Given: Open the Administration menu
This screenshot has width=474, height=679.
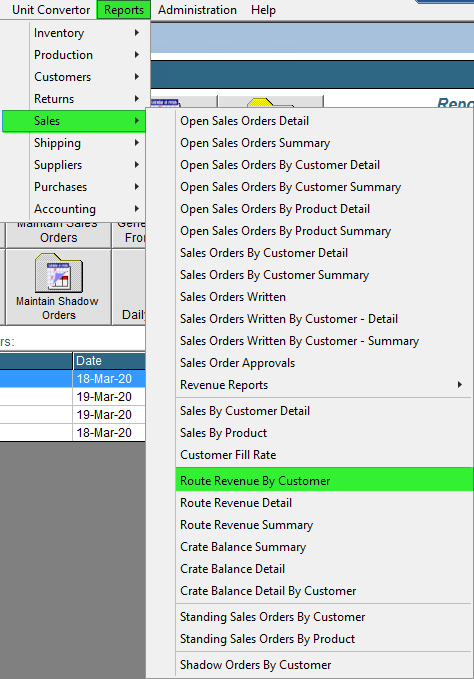Looking at the screenshot, I should click(x=197, y=10).
